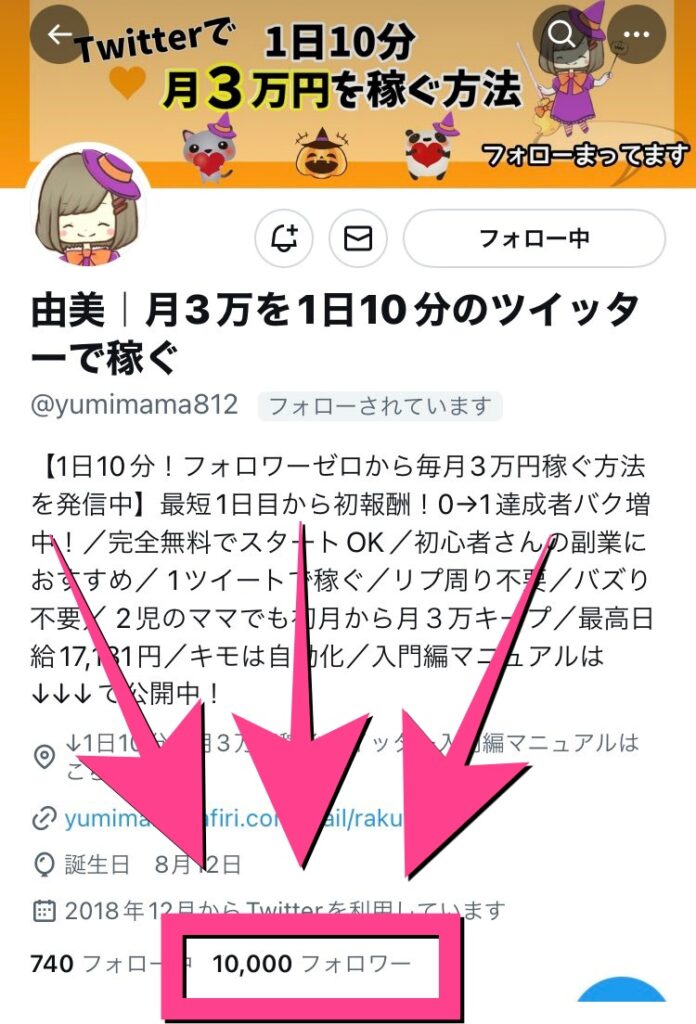This screenshot has height=1024, width=696.
Task: Open search with the magnifier icon
Action: tap(562, 34)
